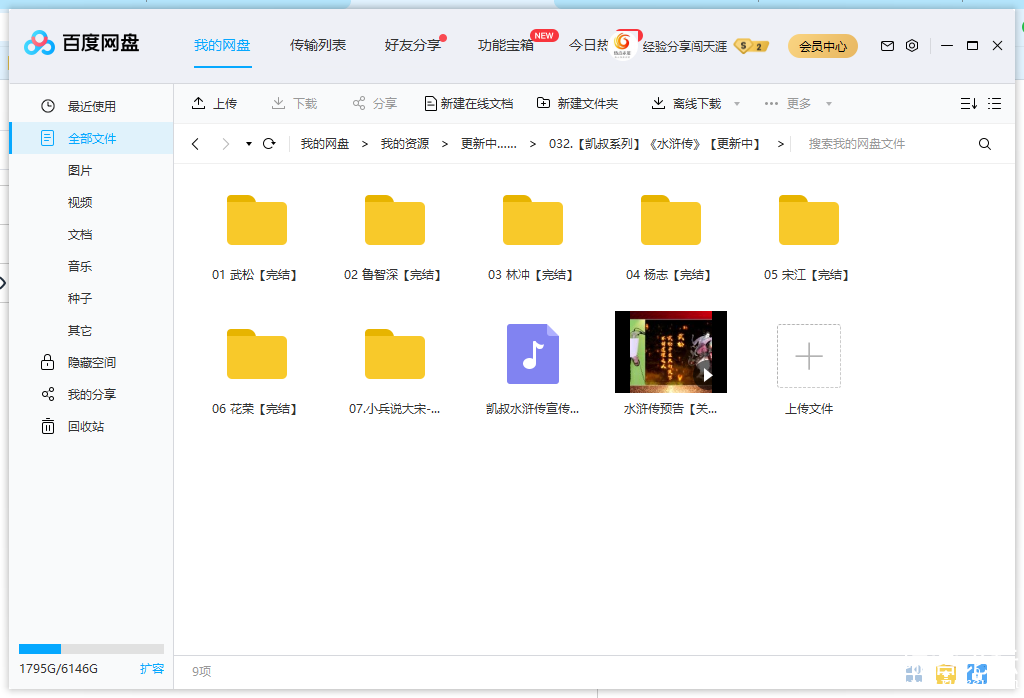Select the 凯叔水浒传宣传 audio file icon

point(533,354)
